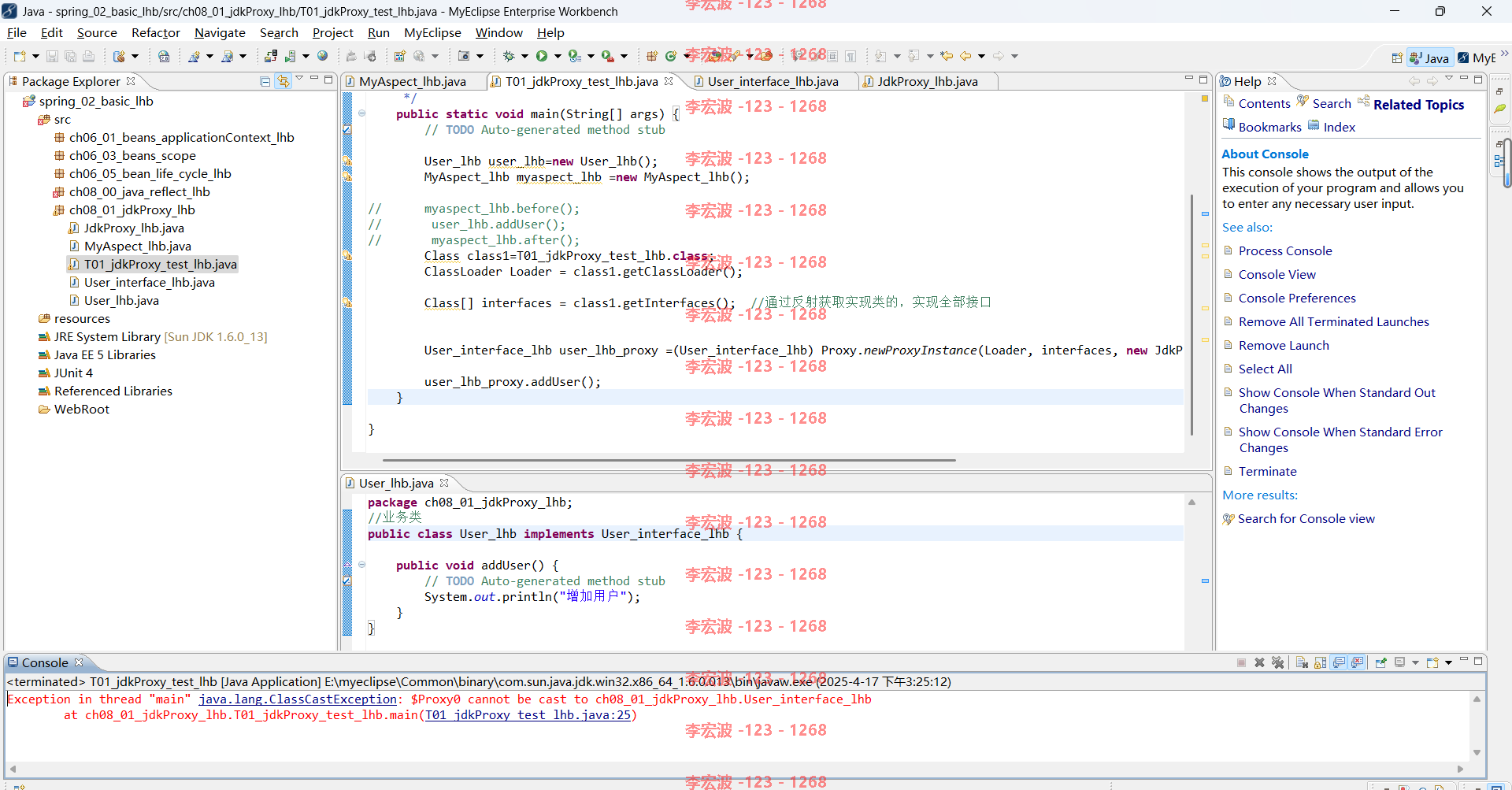Click the Display Selected Console icon
The image size is (1512, 790).
(1399, 662)
